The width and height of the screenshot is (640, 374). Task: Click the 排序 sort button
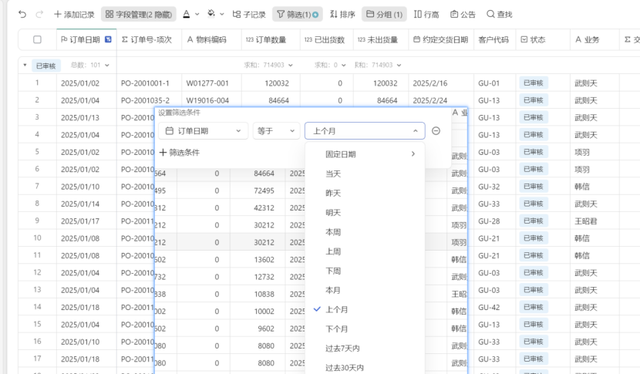click(342, 14)
